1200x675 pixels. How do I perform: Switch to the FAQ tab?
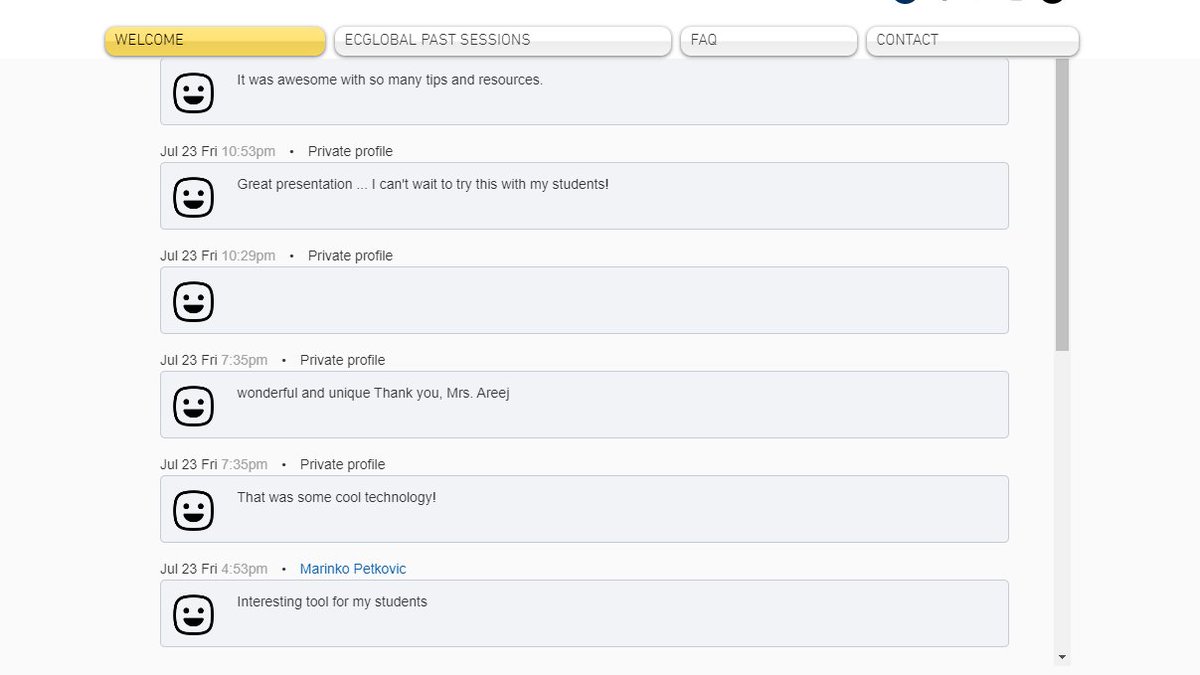click(768, 41)
